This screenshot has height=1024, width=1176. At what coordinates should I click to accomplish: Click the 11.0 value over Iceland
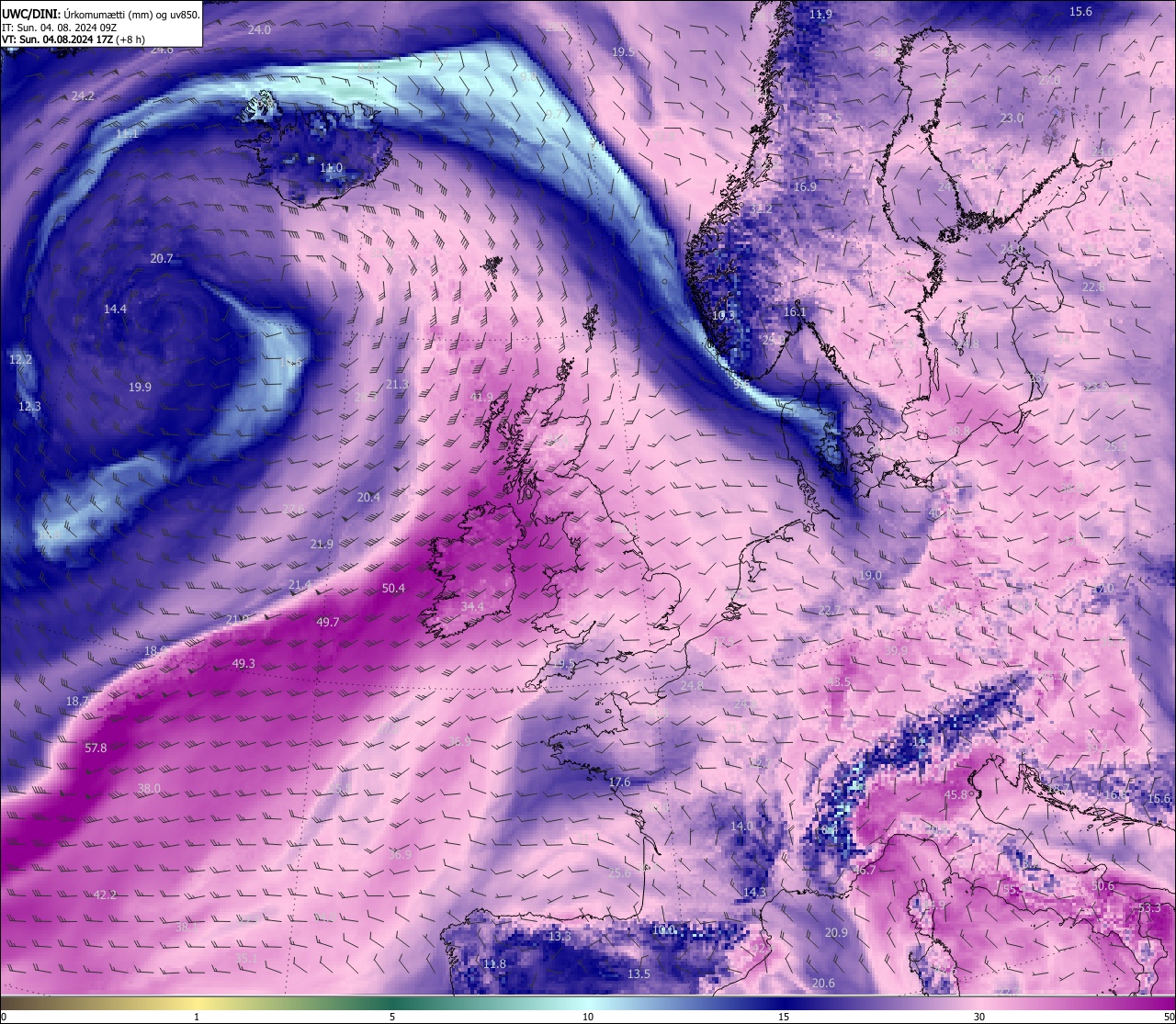click(x=332, y=168)
